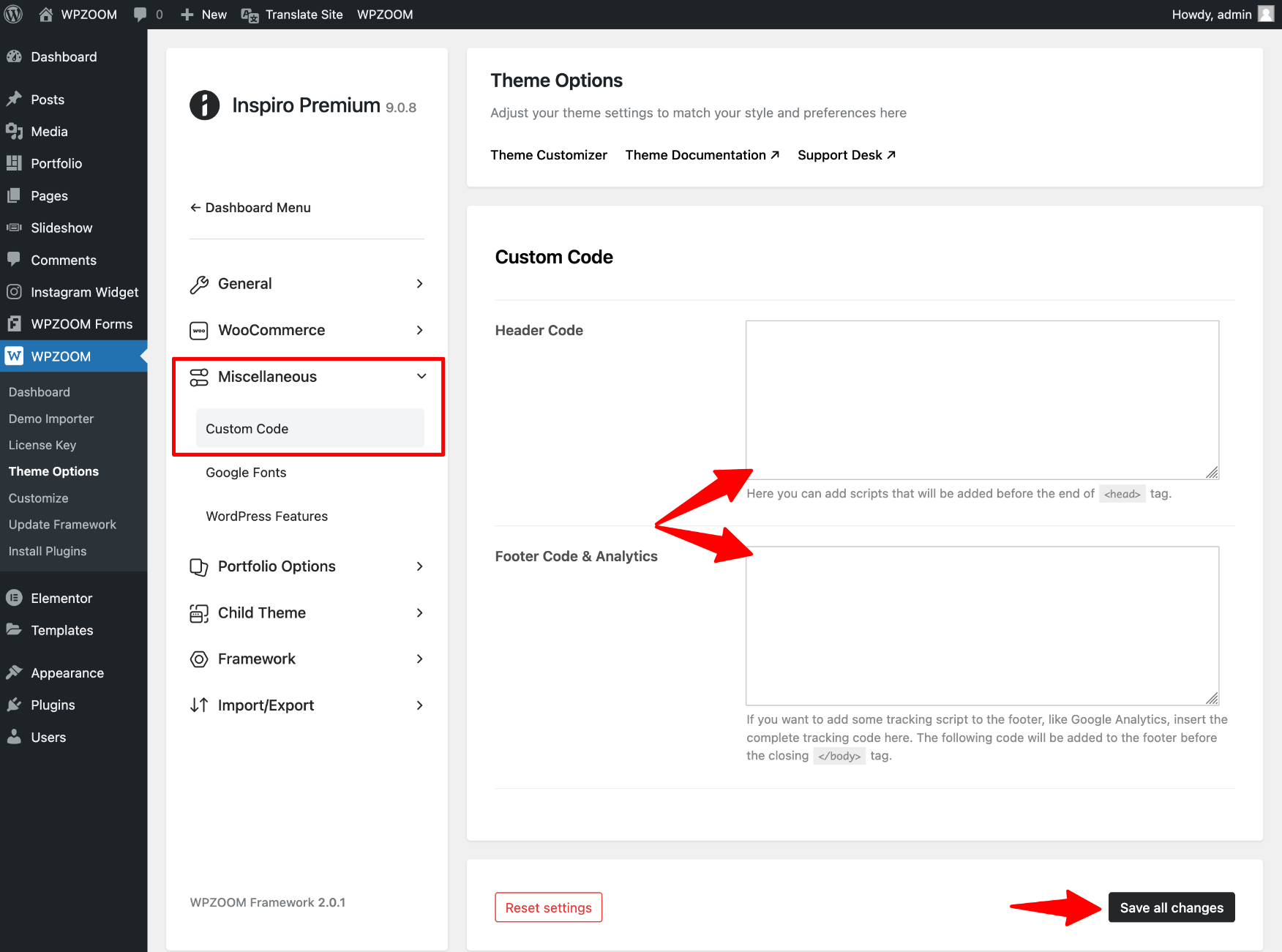This screenshot has width=1282, height=952.
Task: Click the Inspiro Premium logo icon
Action: tap(205, 105)
